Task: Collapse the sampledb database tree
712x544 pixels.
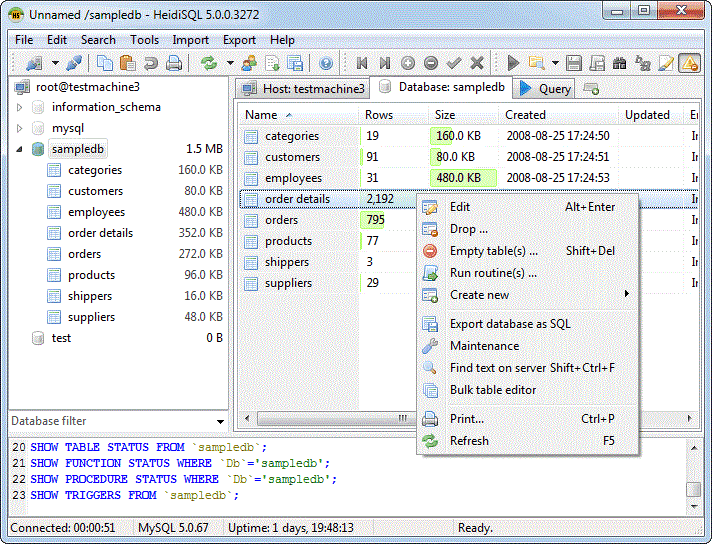Action: (x=20, y=149)
